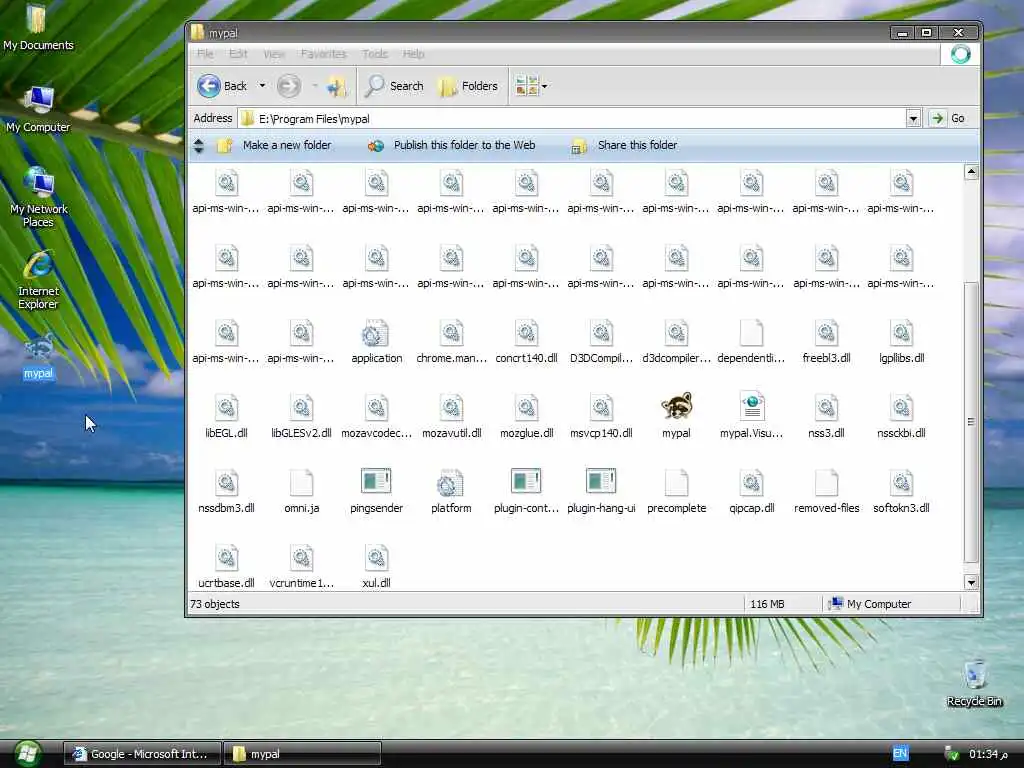
Task: Select the removed-files file
Action: (826, 490)
